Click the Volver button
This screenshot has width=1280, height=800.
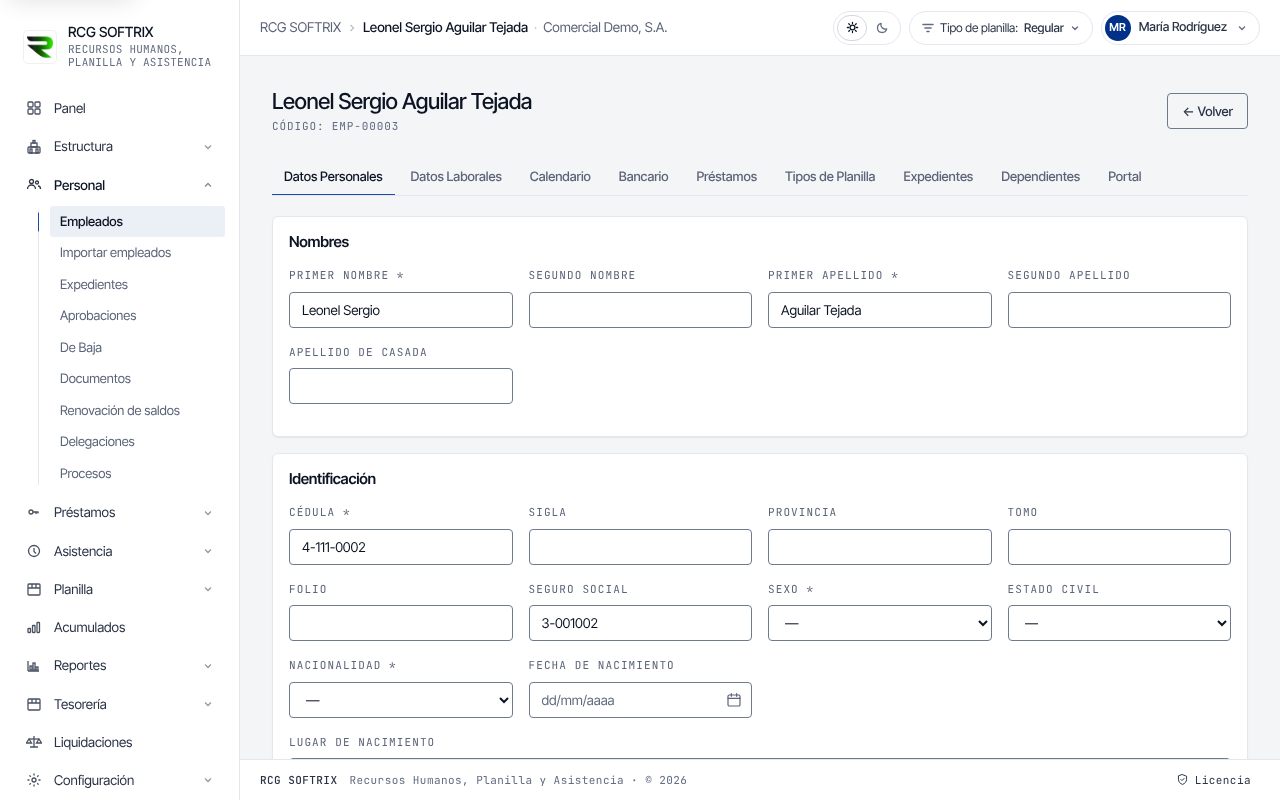point(1207,111)
